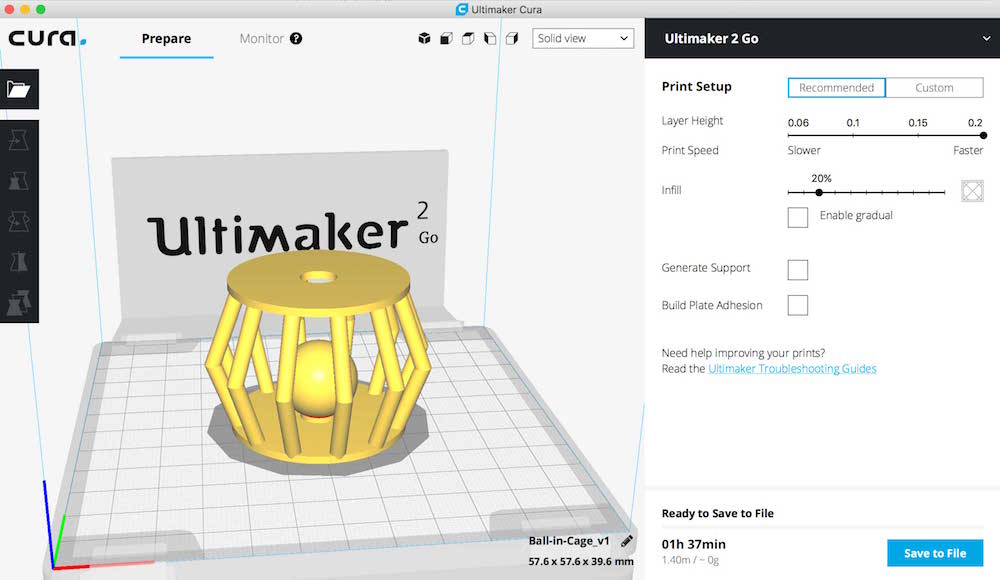Open file with the folder icon
Screen dimensions: 1000x580
pyautogui.click(x=18, y=89)
